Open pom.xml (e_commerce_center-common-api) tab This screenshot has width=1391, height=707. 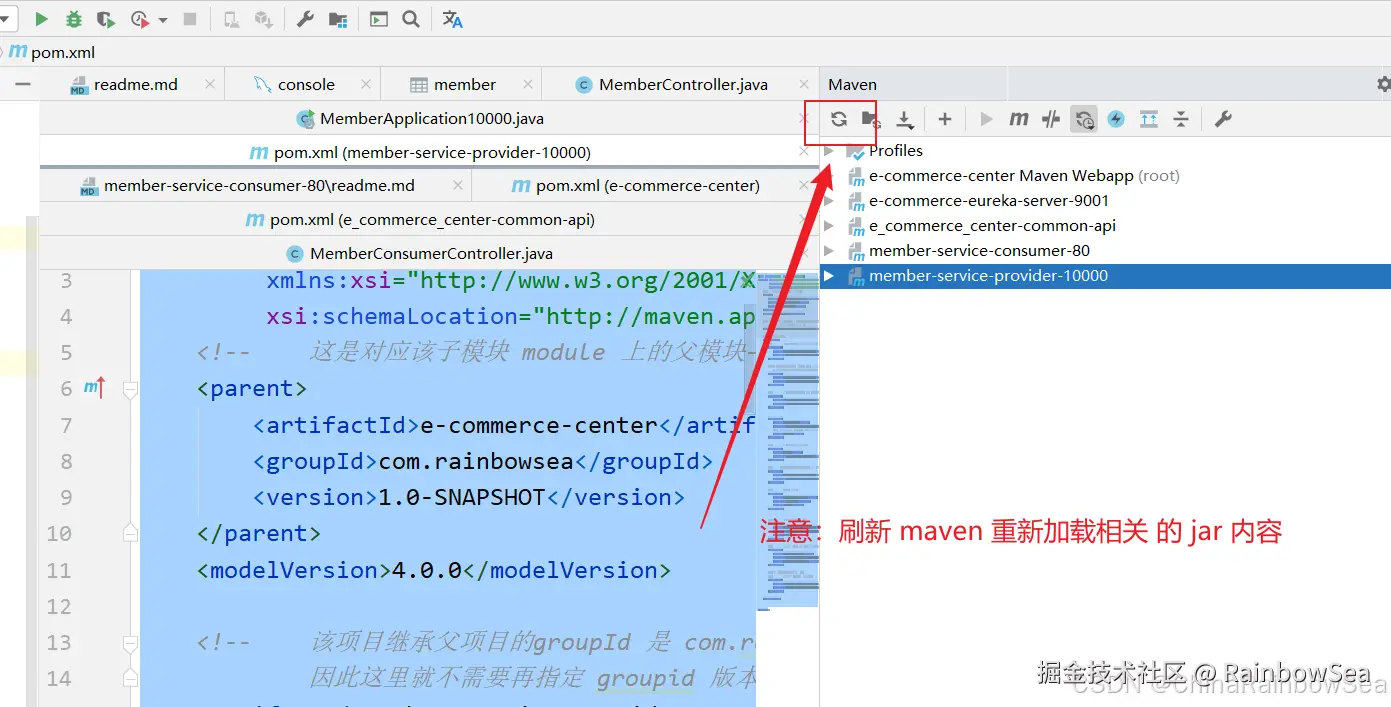(432, 219)
